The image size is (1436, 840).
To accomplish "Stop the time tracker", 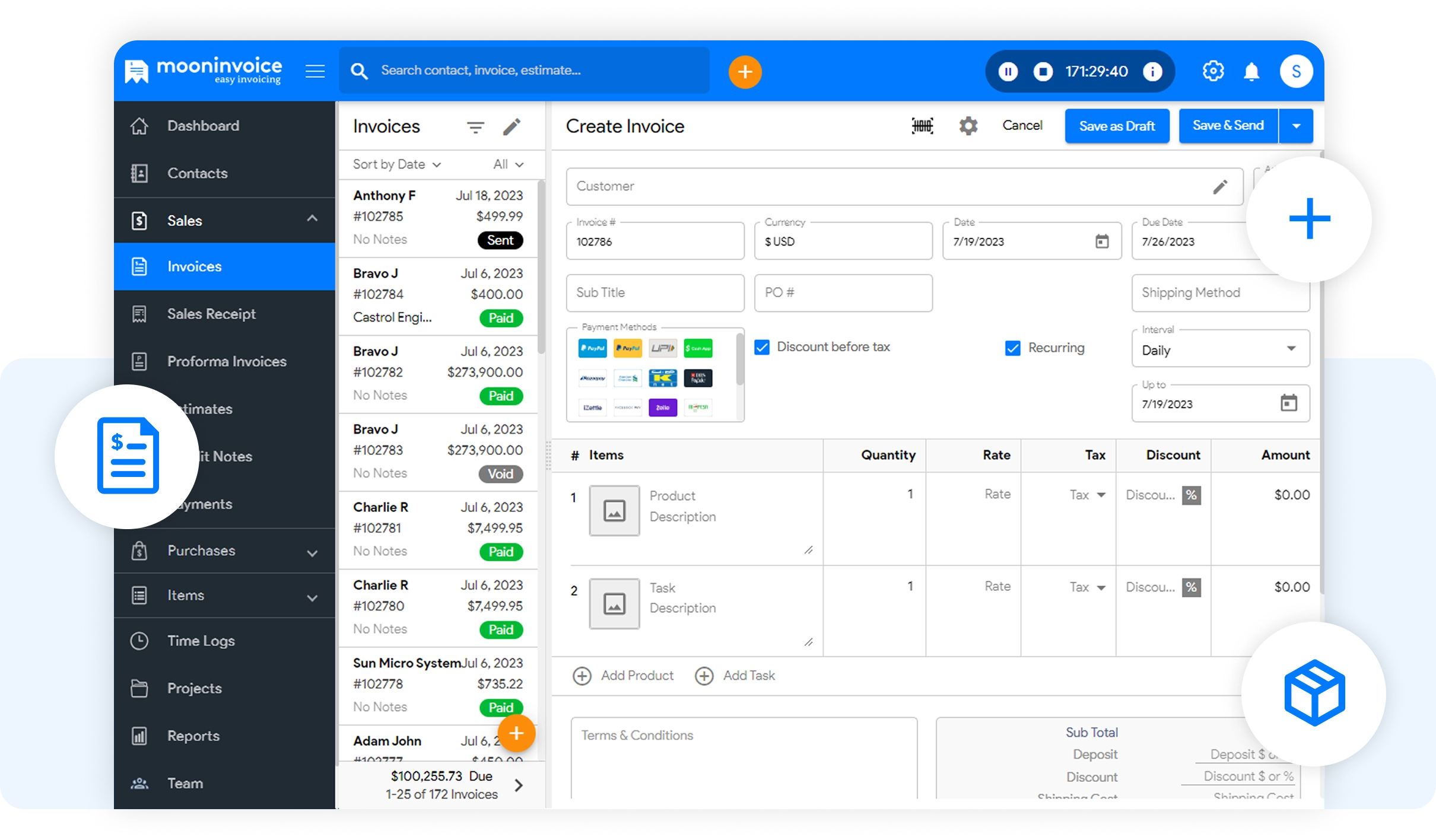I will (x=1043, y=72).
